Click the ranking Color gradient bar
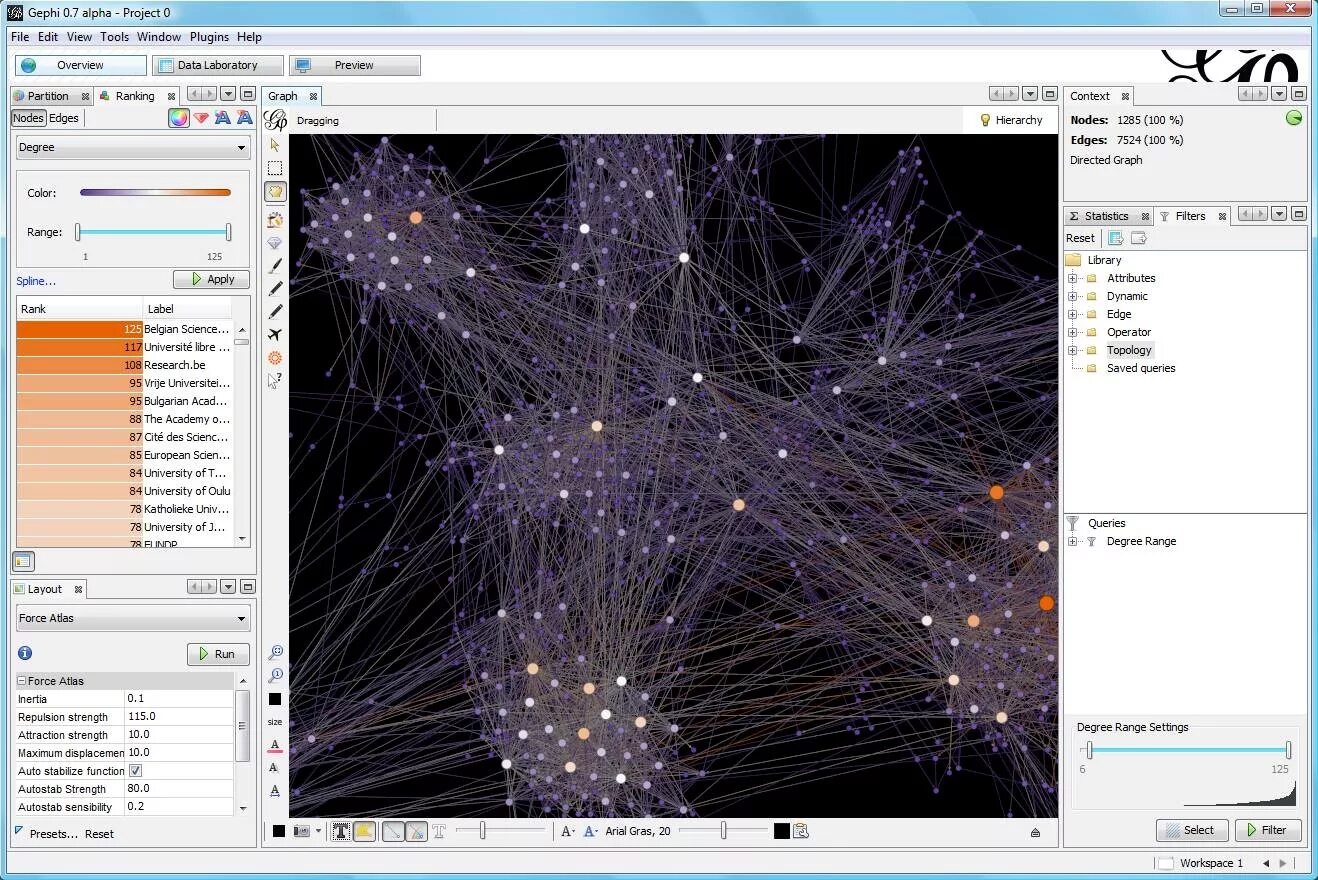This screenshot has width=1318, height=880. click(x=155, y=193)
